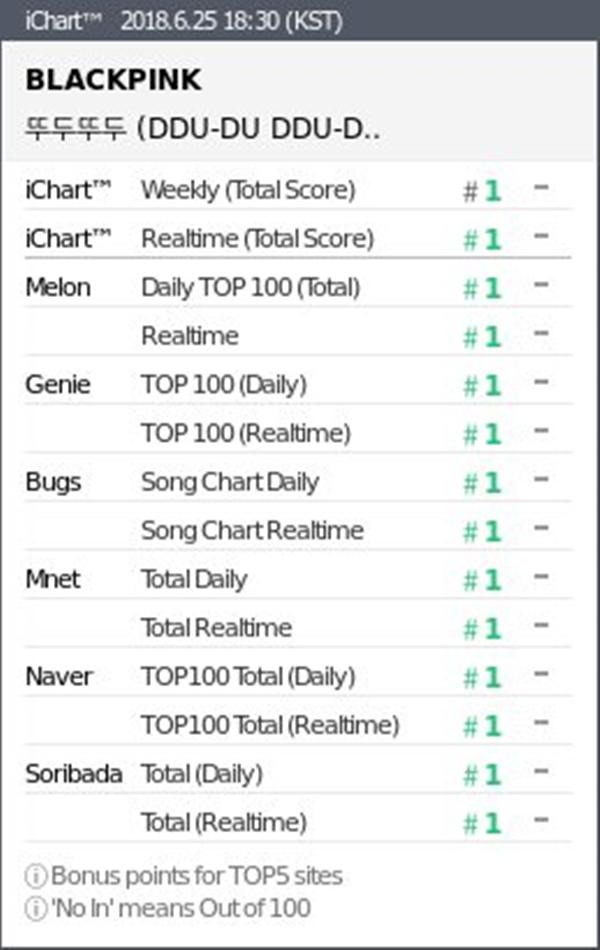This screenshot has height=950, width=600.
Task: Open the DDU-DU DDU-DU song title
Action: click(x=204, y=130)
